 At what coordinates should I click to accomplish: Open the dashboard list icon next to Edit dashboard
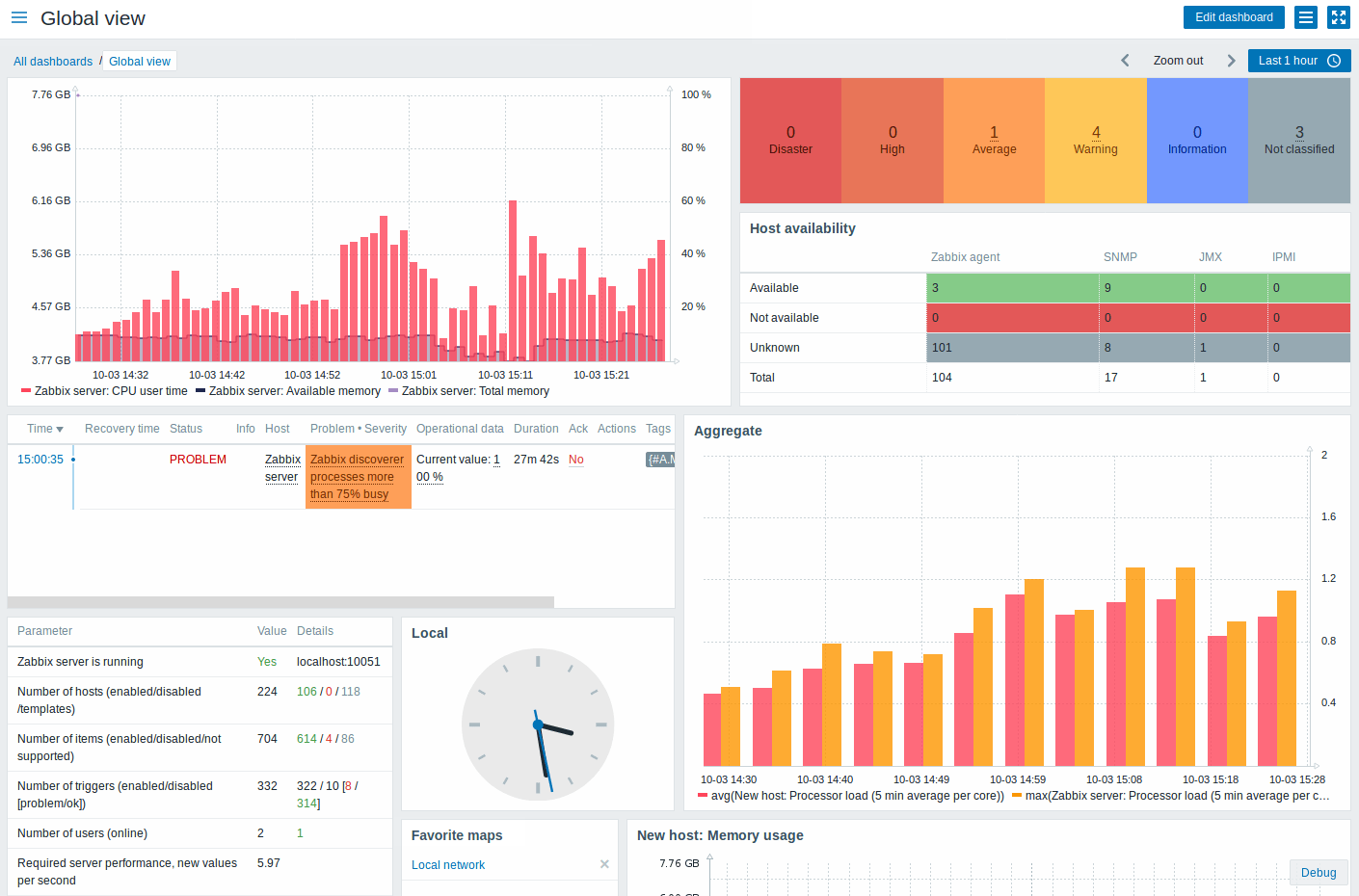tap(1305, 16)
